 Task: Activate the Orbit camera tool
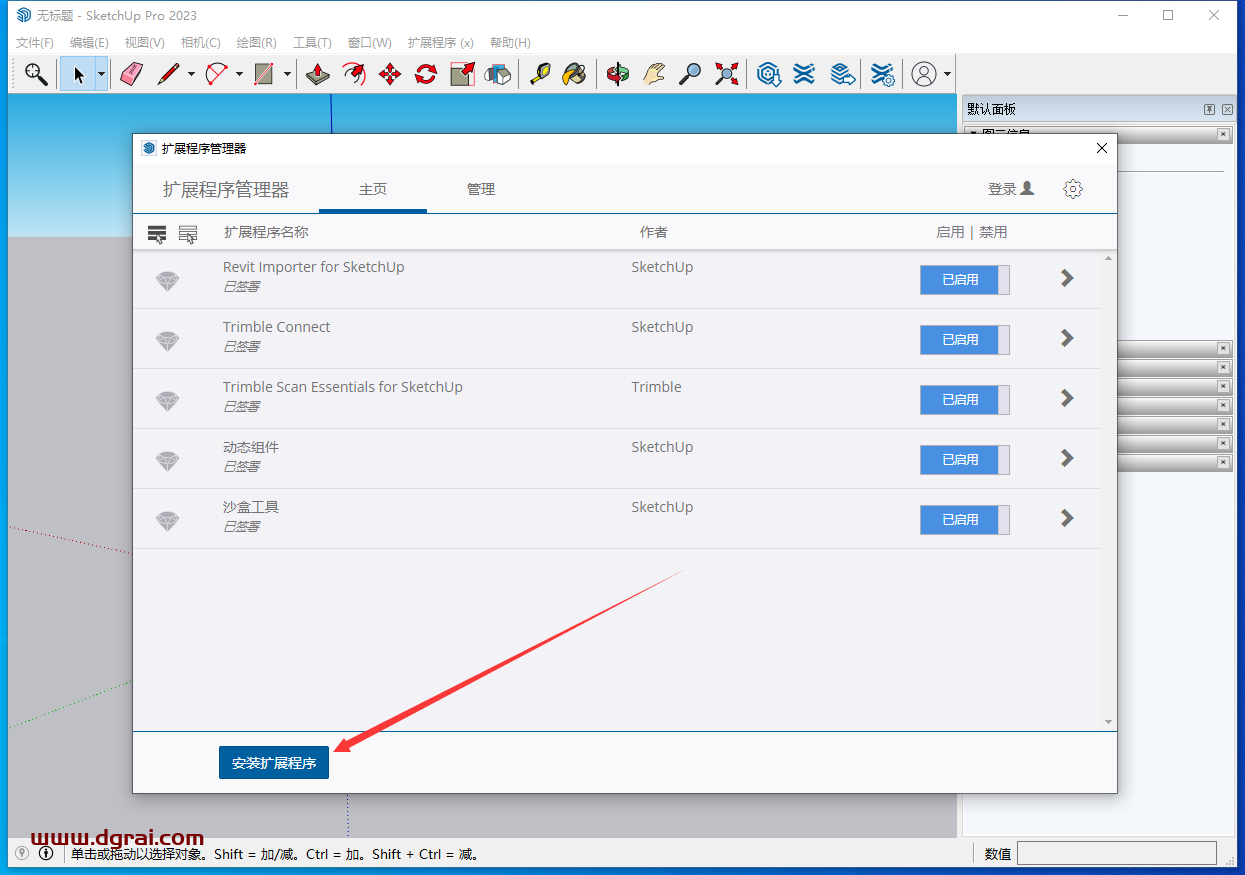pos(618,74)
